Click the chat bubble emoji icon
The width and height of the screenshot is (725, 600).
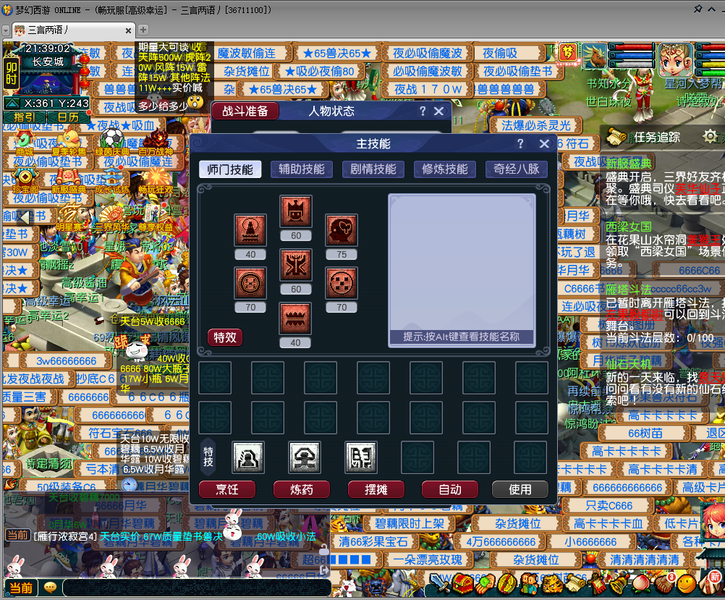pos(49,587)
